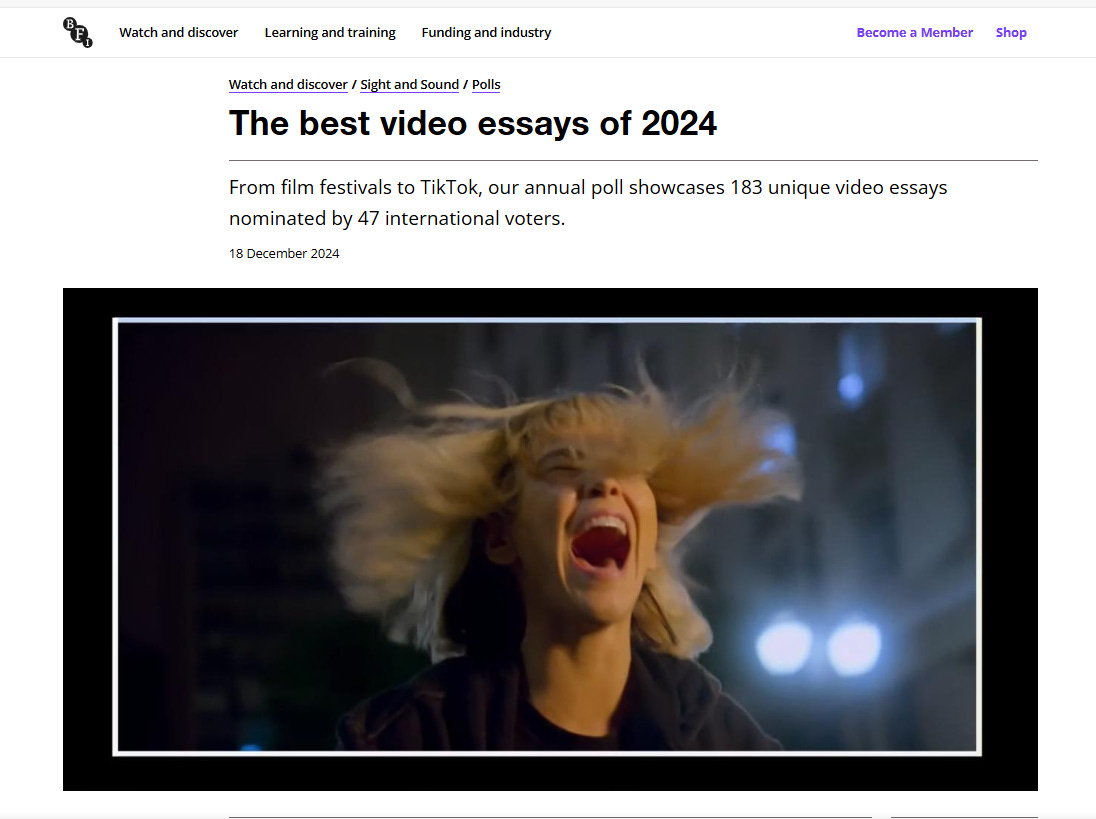Open the Learning and training menu

pyautogui.click(x=330, y=32)
